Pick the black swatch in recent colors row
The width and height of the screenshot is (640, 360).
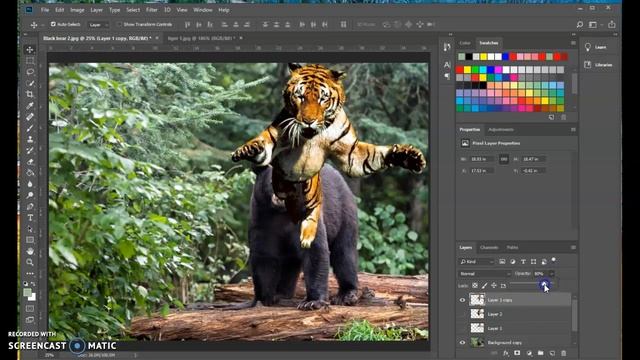469,56
